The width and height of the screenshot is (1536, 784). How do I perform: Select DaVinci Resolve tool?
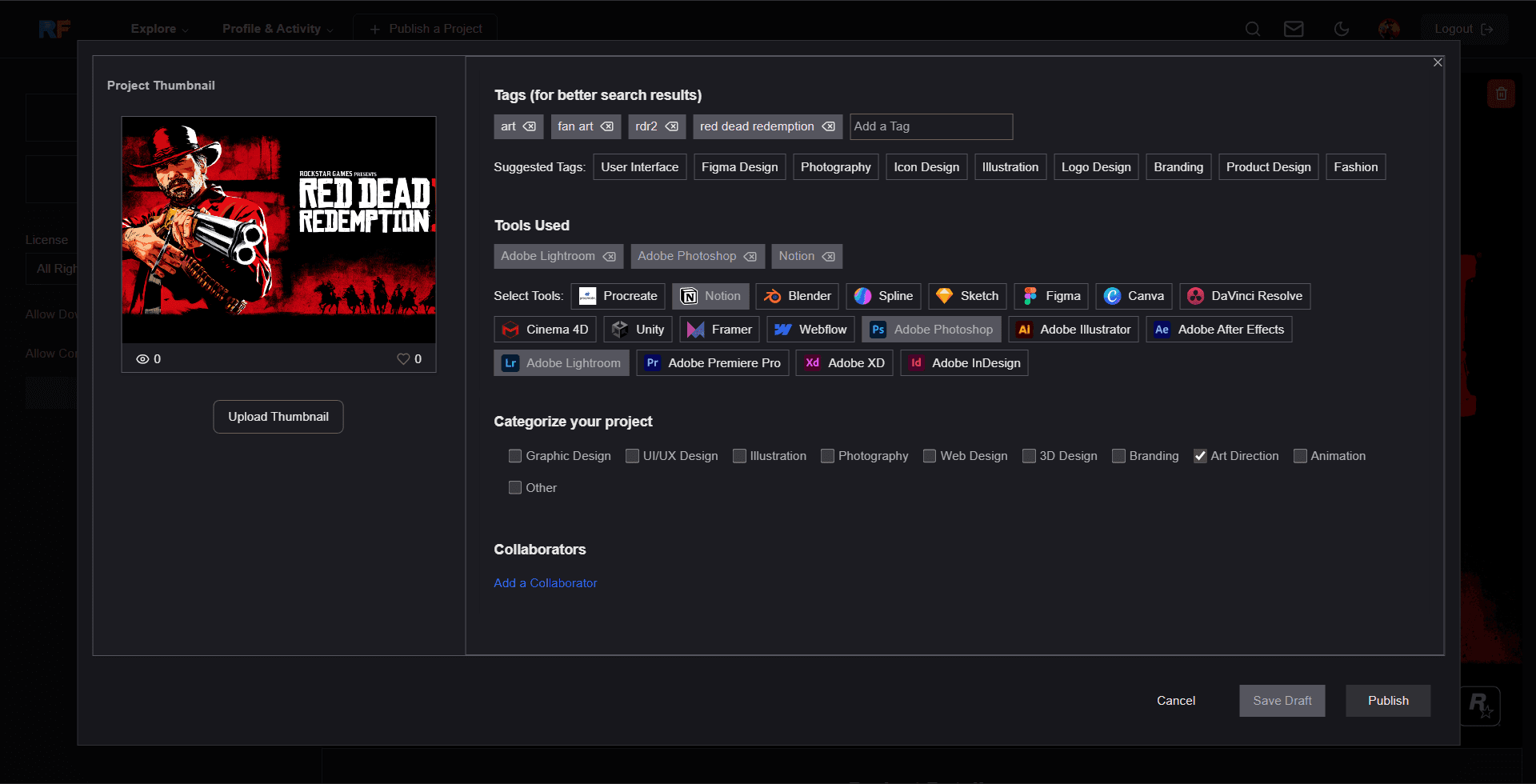tap(1245, 296)
